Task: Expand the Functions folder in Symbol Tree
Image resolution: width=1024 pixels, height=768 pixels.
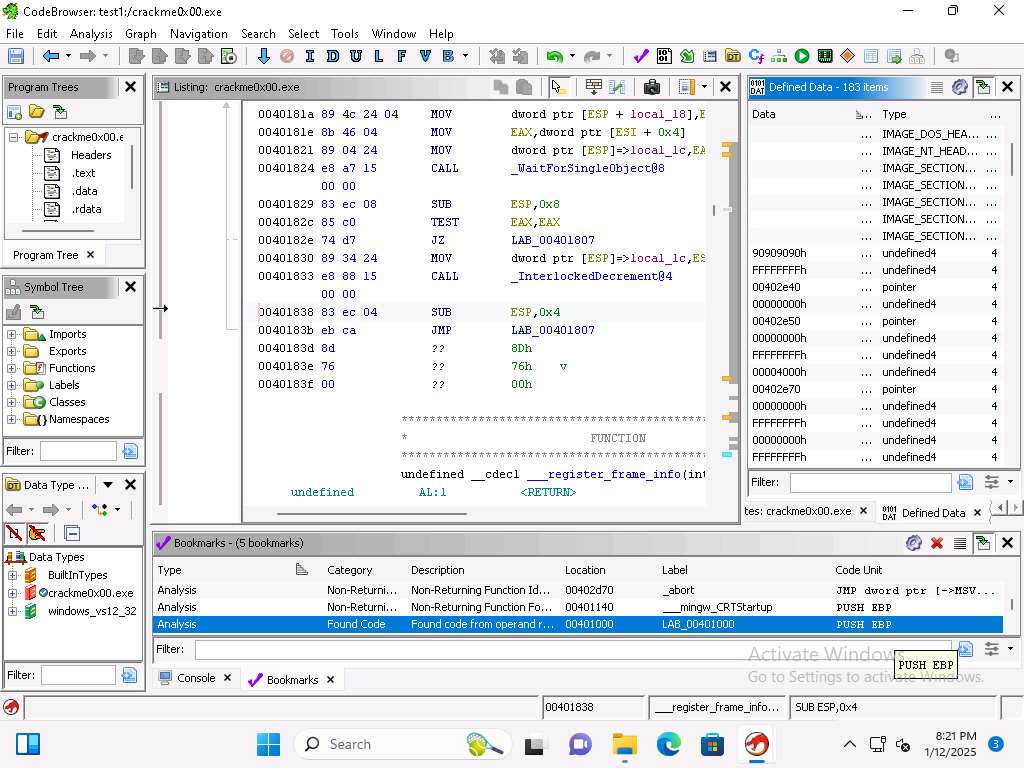Action: (12, 368)
